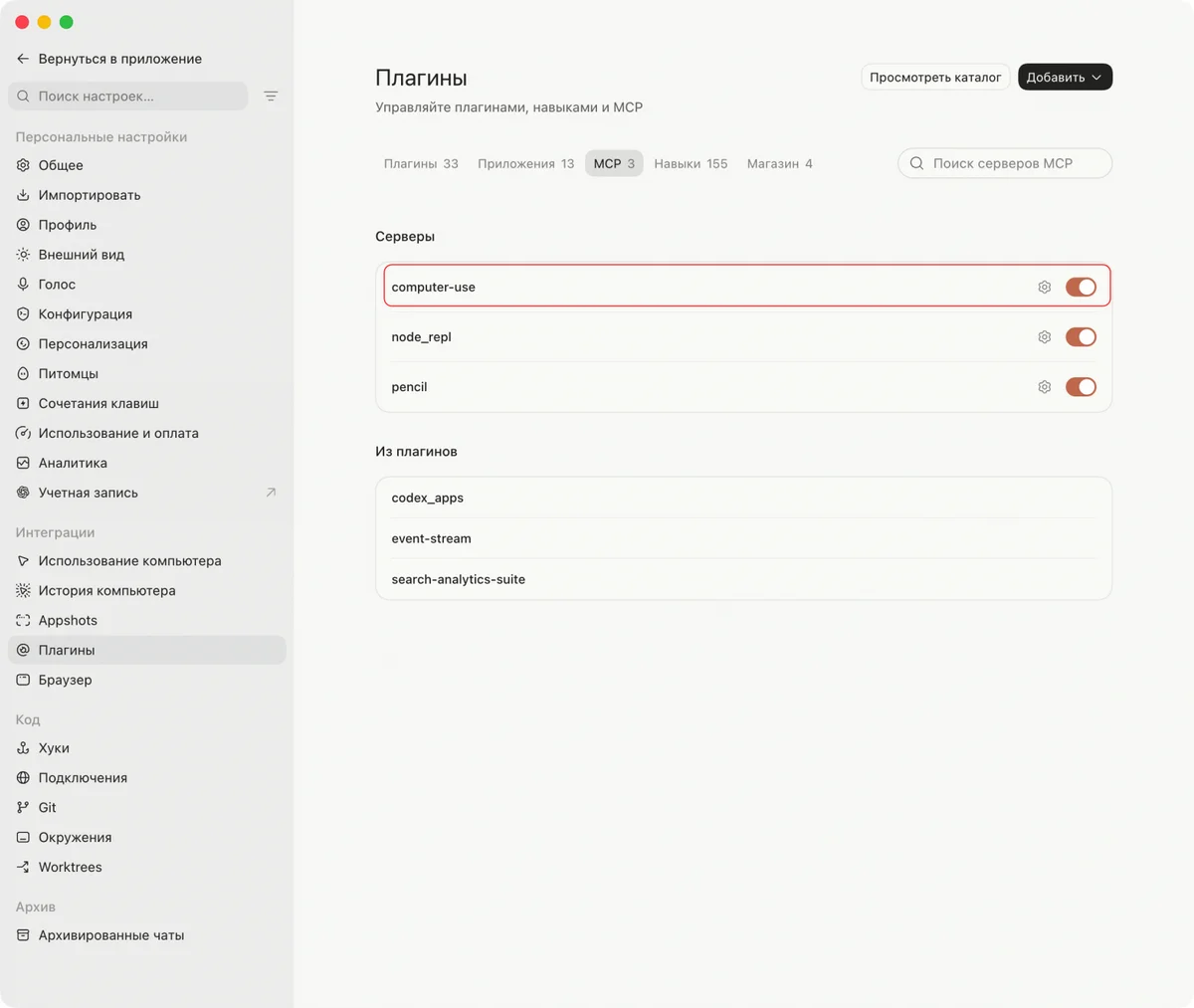Click the Питомцы egg icon

pos(23,374)
